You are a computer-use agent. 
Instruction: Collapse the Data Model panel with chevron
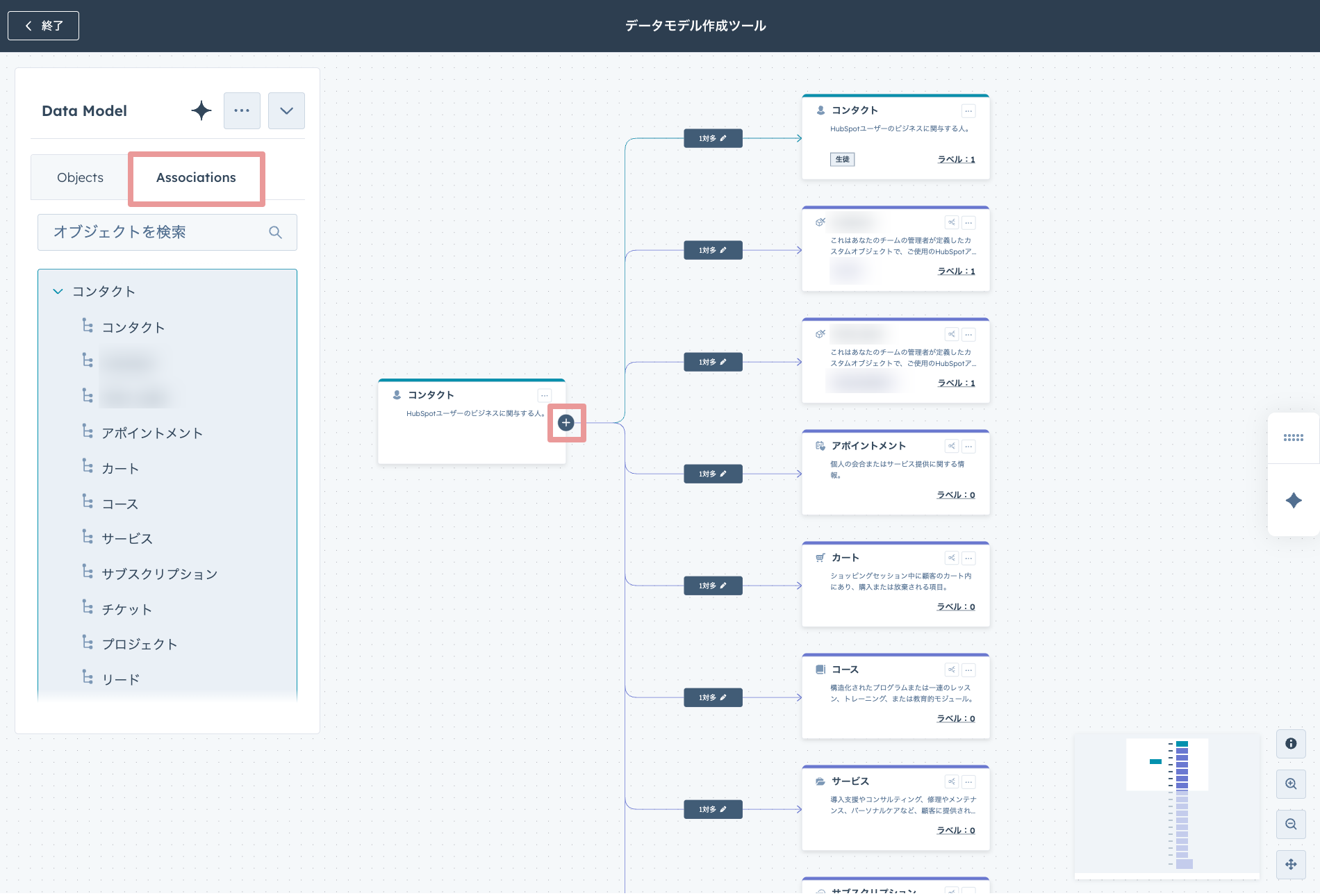[x=286, y=110]
